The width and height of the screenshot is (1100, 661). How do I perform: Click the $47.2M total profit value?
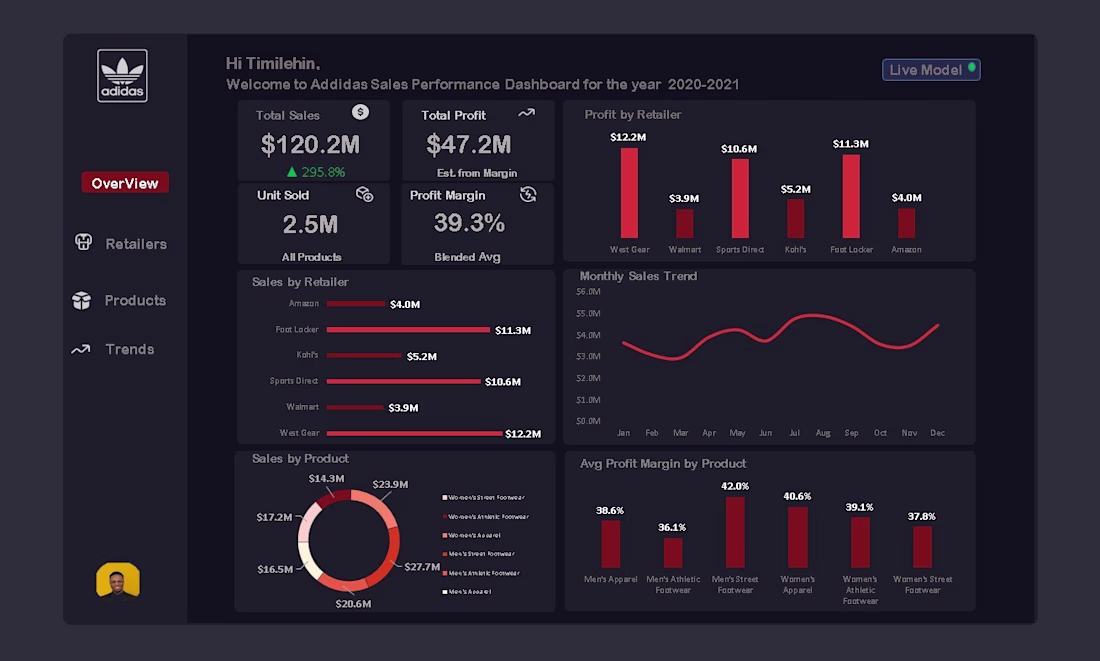[x=469, y=145]
